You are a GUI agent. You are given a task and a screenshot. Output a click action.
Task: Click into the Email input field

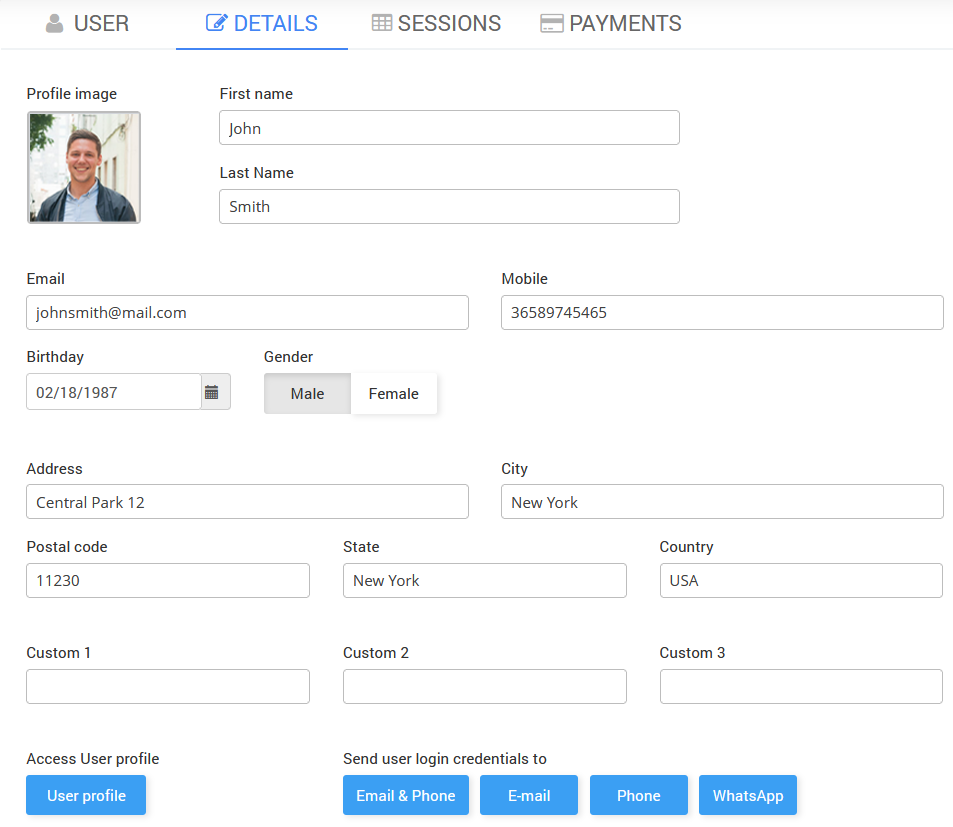(247, 313)
